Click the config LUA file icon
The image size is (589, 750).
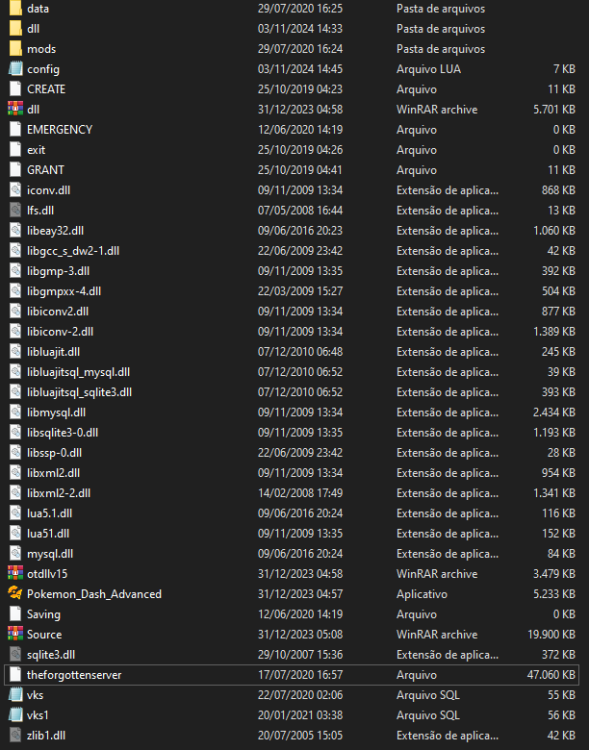pos(15,69)
